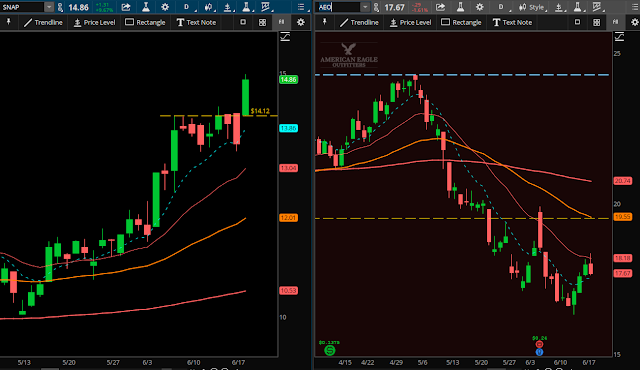The image size is (640, 370).
Task: Select Rectangle tool on AEO chart
Action: coord(461,22)
